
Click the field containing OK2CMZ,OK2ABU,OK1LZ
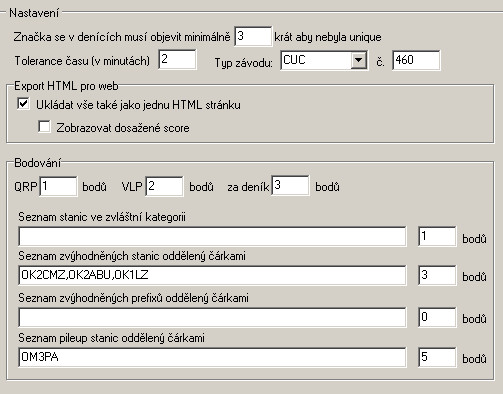212,275
